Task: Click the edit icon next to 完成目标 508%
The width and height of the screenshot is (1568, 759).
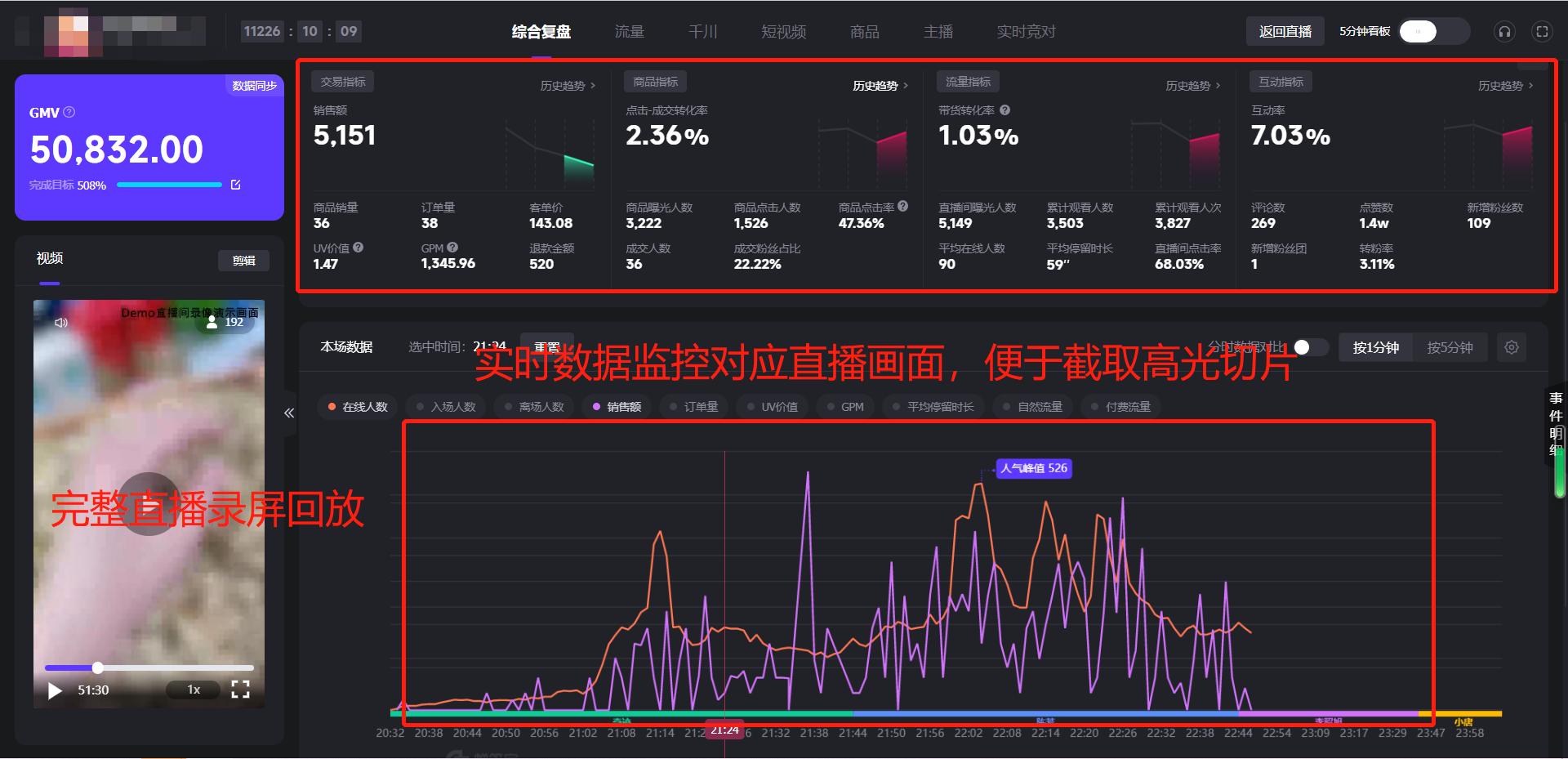Action: tap(235, 185)
